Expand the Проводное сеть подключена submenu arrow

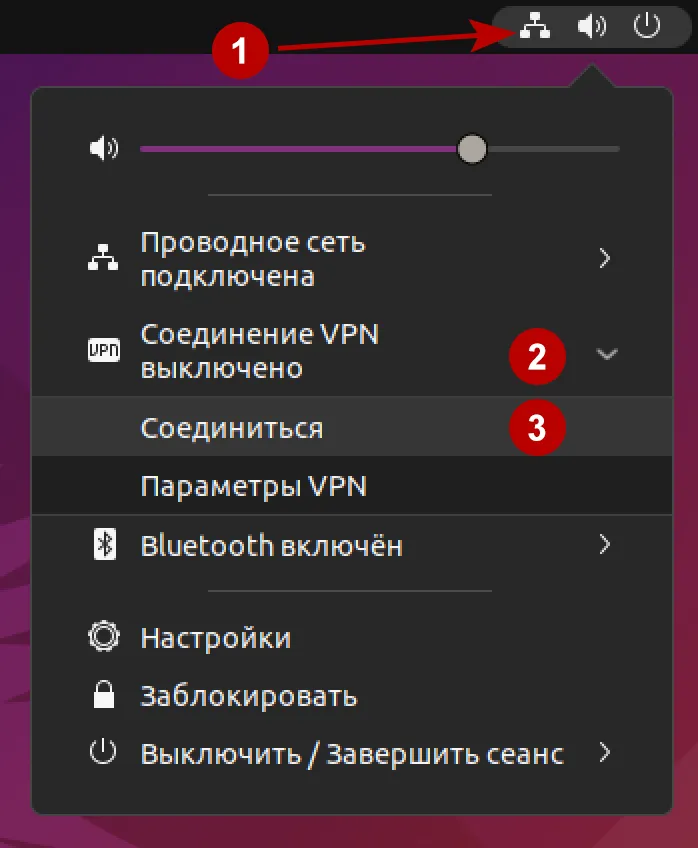(x=606, y=258)
